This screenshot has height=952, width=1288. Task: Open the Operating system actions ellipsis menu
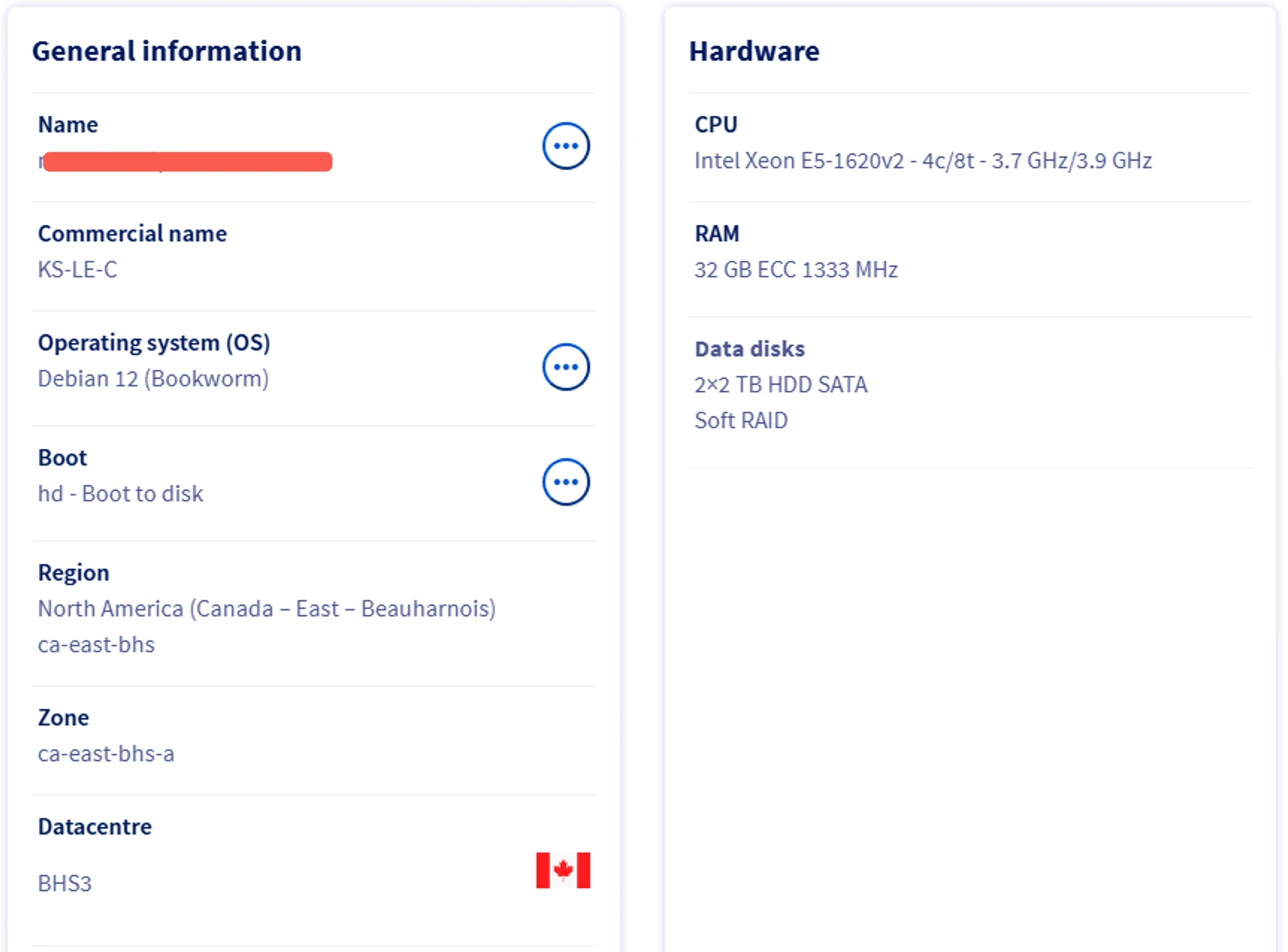coord(566,367)
